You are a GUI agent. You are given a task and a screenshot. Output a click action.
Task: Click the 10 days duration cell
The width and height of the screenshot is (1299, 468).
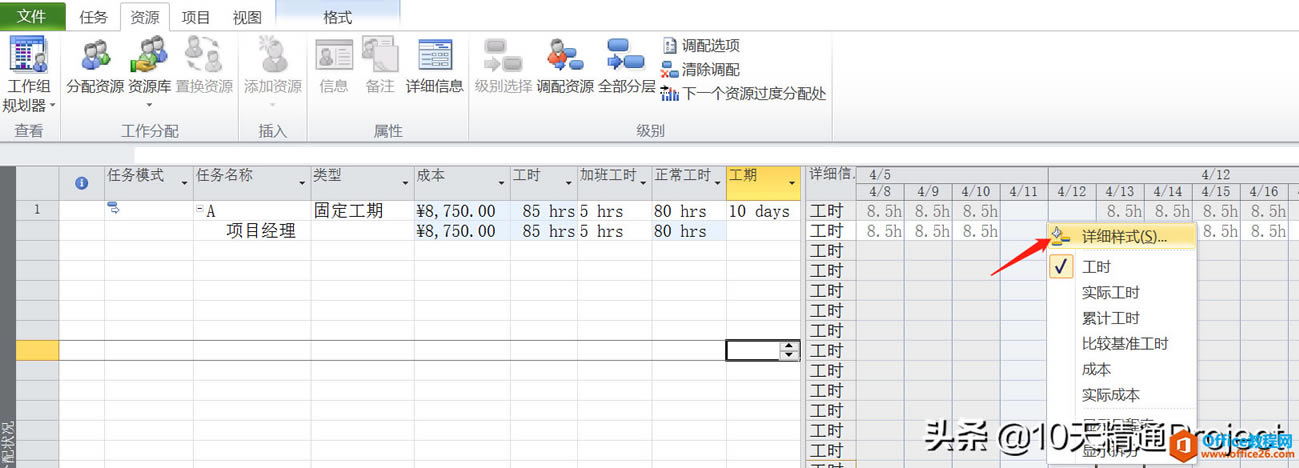pyautogui.click(x=763, y=211)
